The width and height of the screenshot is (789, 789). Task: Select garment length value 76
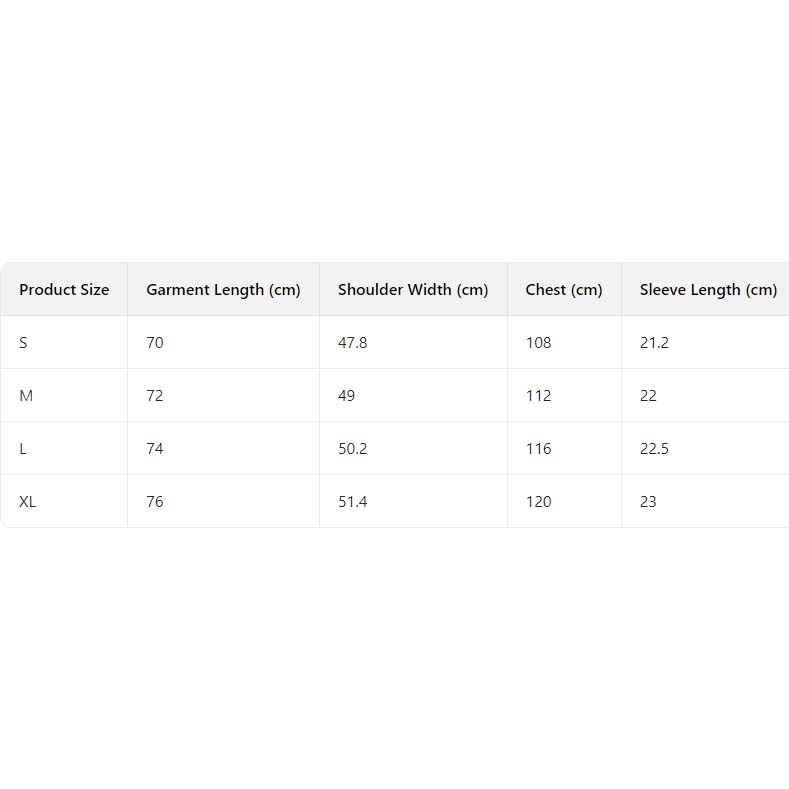coord(155,502)
